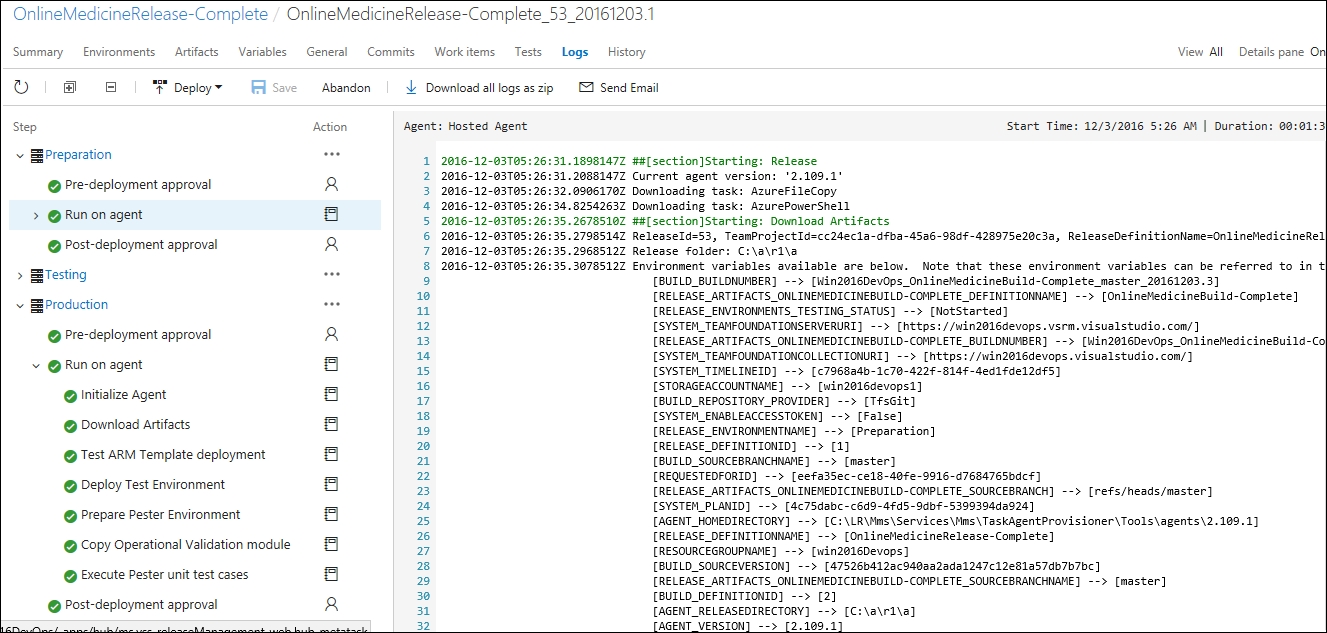Click log line '##[section]Starting: Download Artifacts'
The width and height of the screenshot is (1327, 633).
(x=665, y=221)
